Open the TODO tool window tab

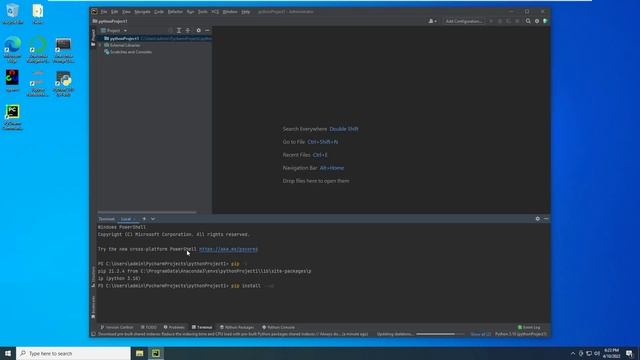[149, 327]
